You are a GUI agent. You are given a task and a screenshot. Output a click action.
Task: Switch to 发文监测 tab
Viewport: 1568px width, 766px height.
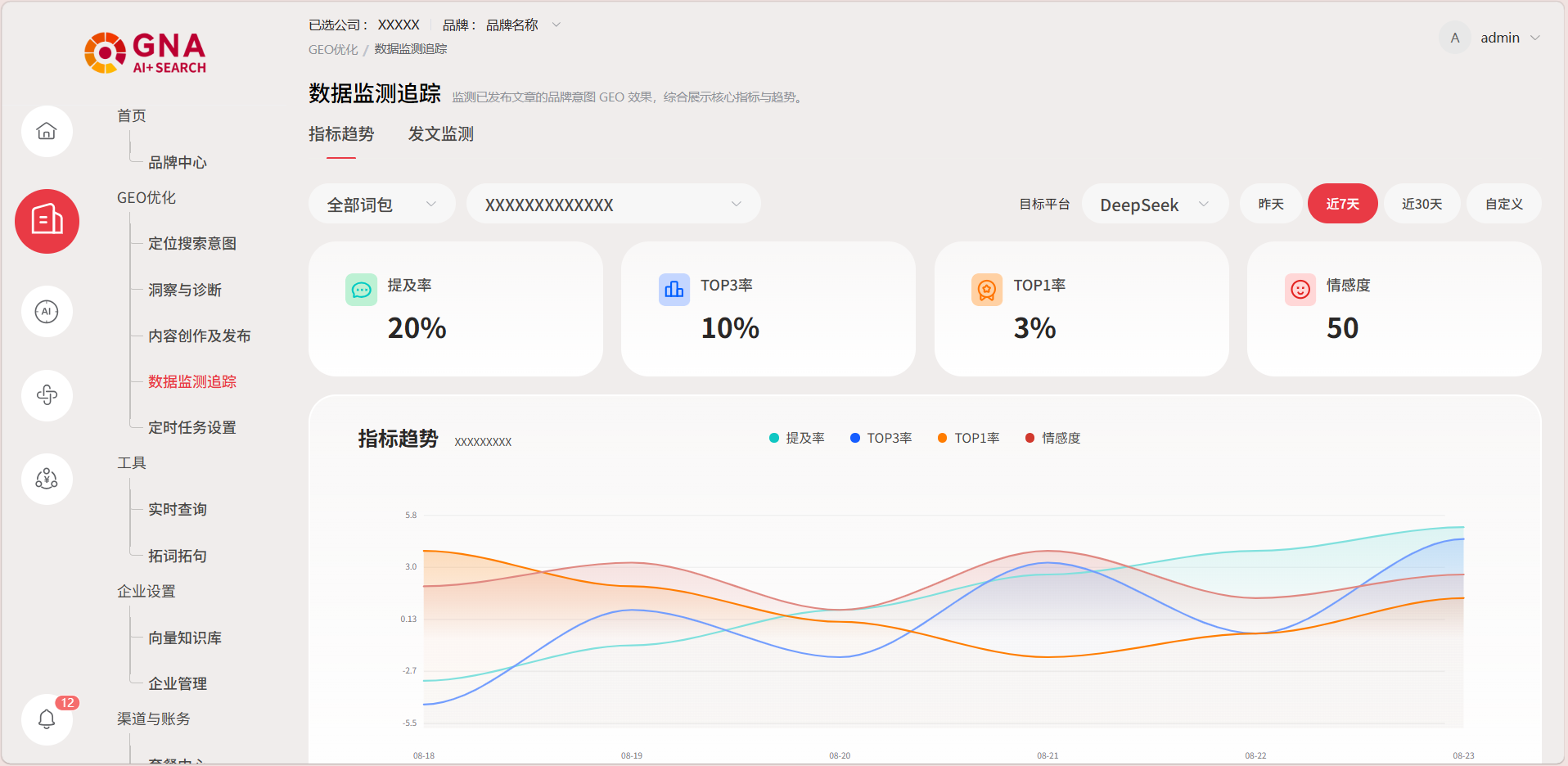[441, 134]
